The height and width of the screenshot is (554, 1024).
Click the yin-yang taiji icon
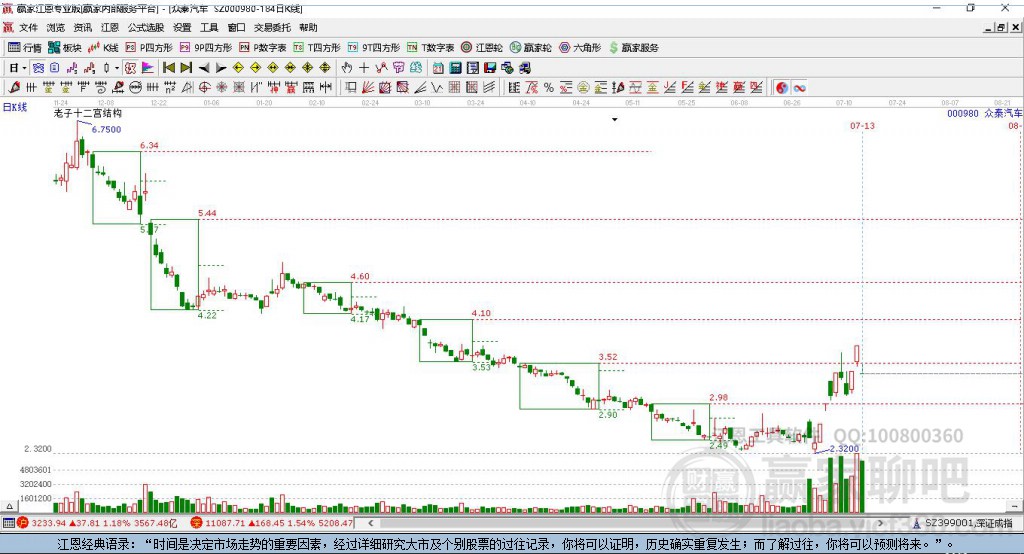pyautogui.click(x=782, y=88)
